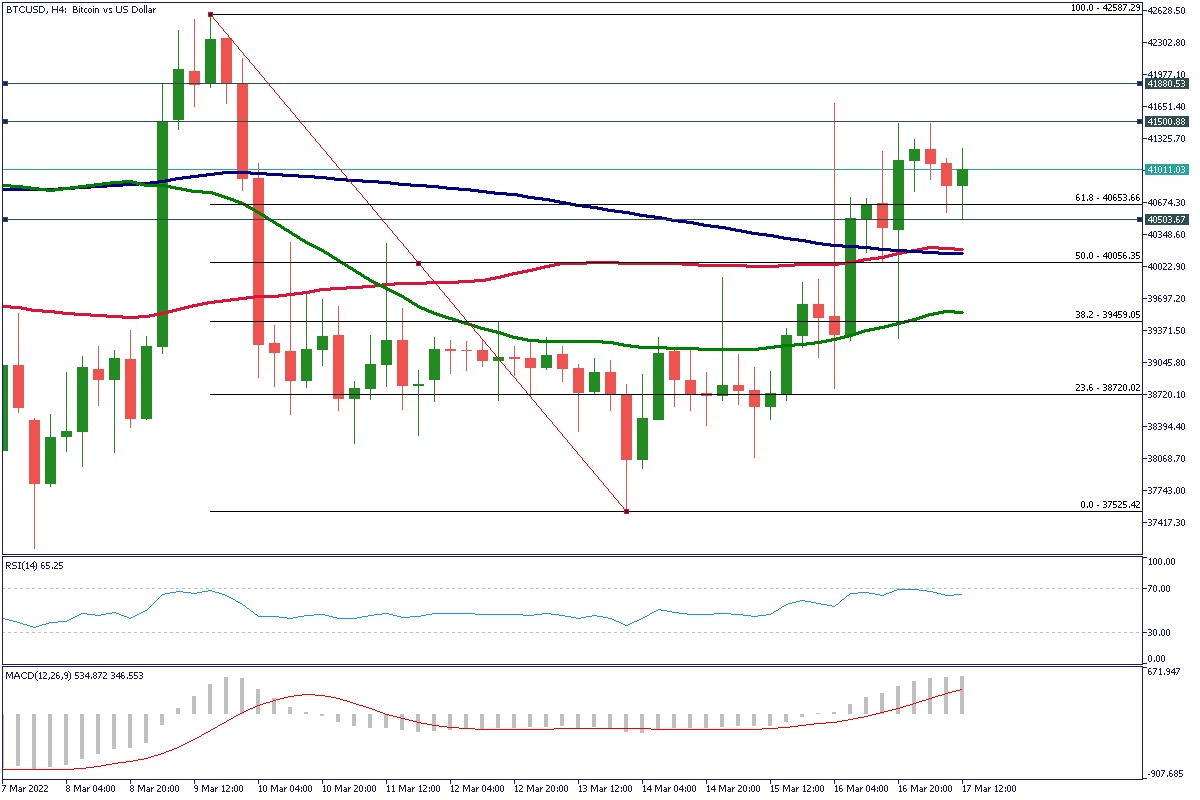Click the 100.00 level on RSI scale
The image size is (1200, 800).
pos(1160,562)
